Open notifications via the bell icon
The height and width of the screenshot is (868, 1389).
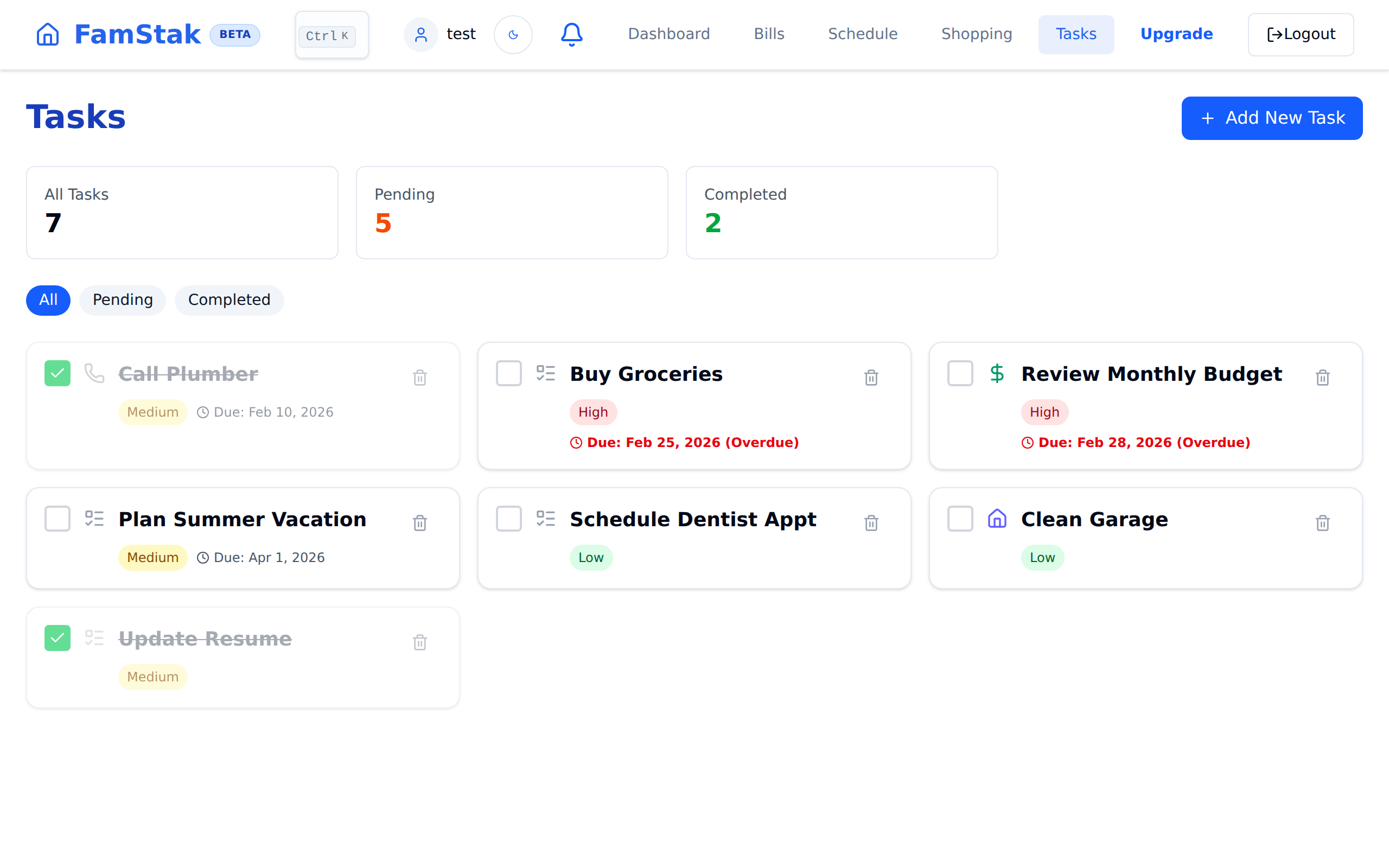coord(571,34)
